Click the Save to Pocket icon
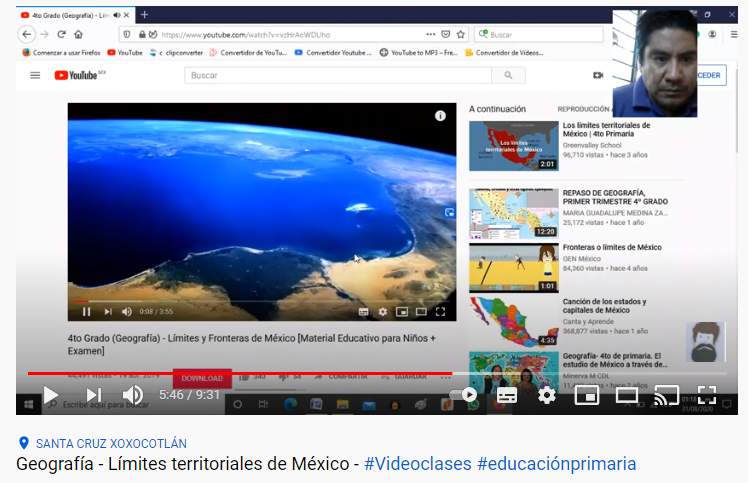 (x=446, y=34)
